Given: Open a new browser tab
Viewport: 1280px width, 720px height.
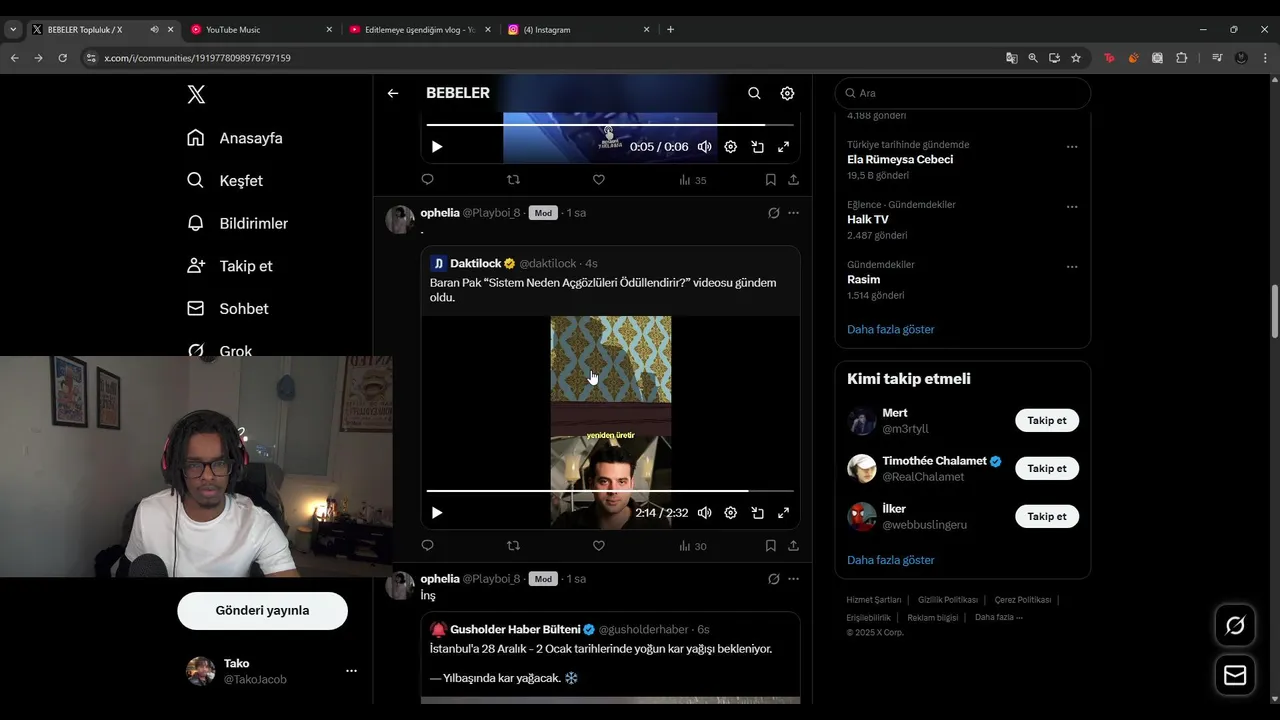Looking at the screenshot, I should tap(670, 29).
